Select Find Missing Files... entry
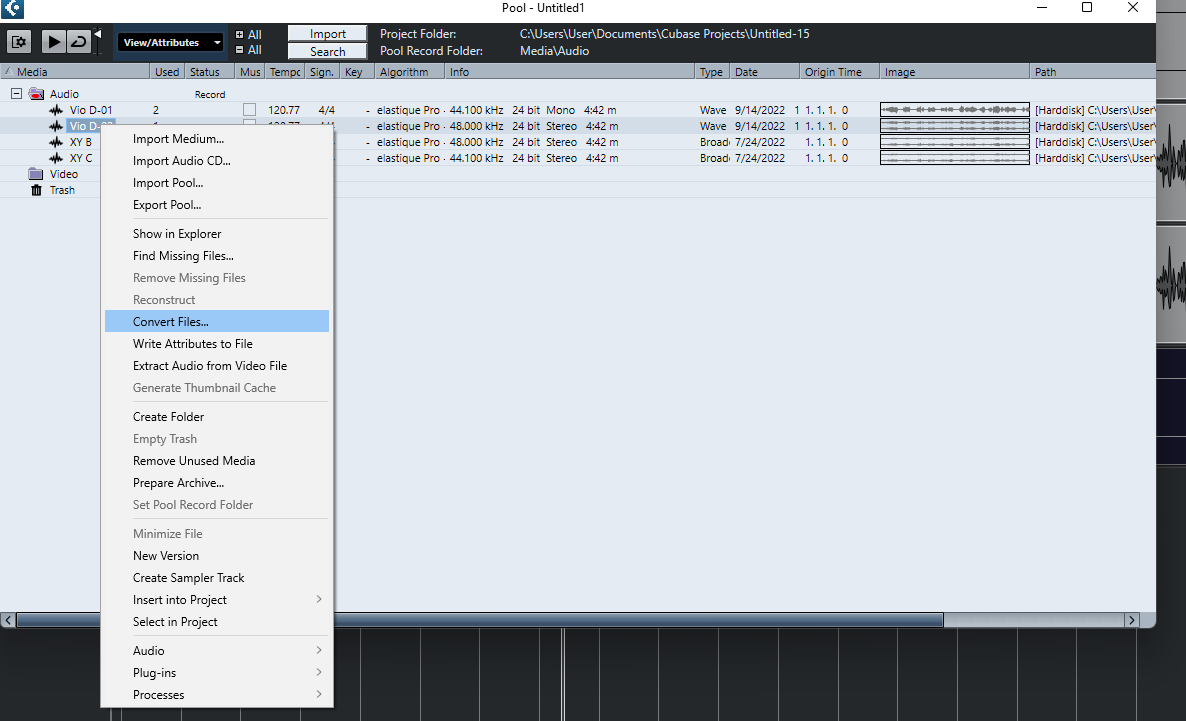 click(217, 256)
